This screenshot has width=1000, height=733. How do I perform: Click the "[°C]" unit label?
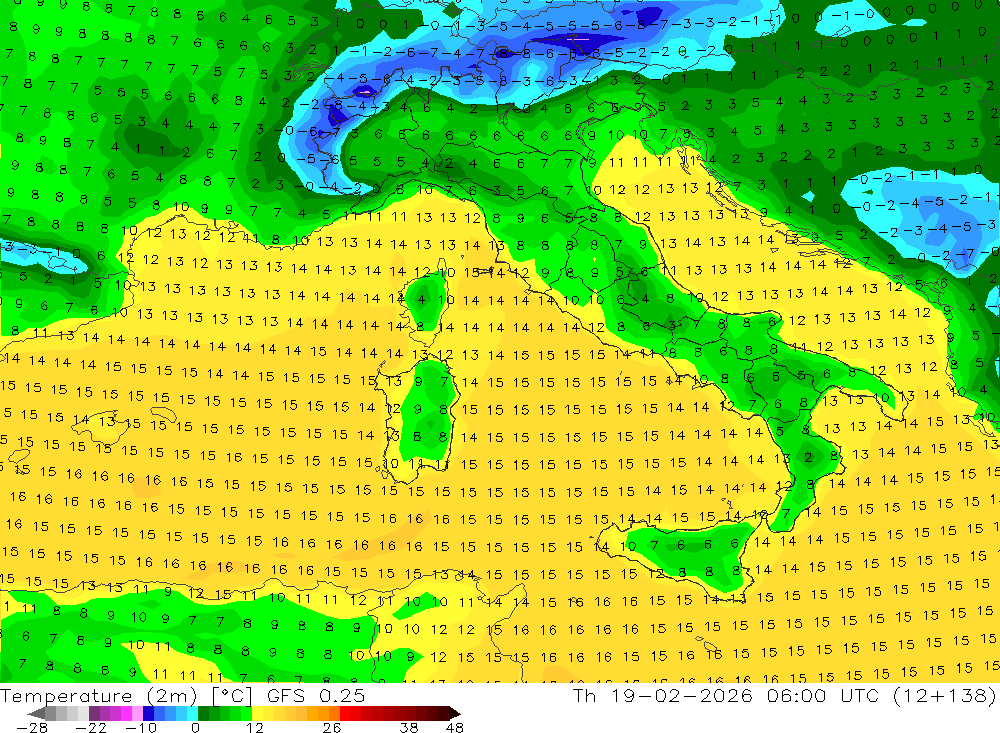point(232,696)
